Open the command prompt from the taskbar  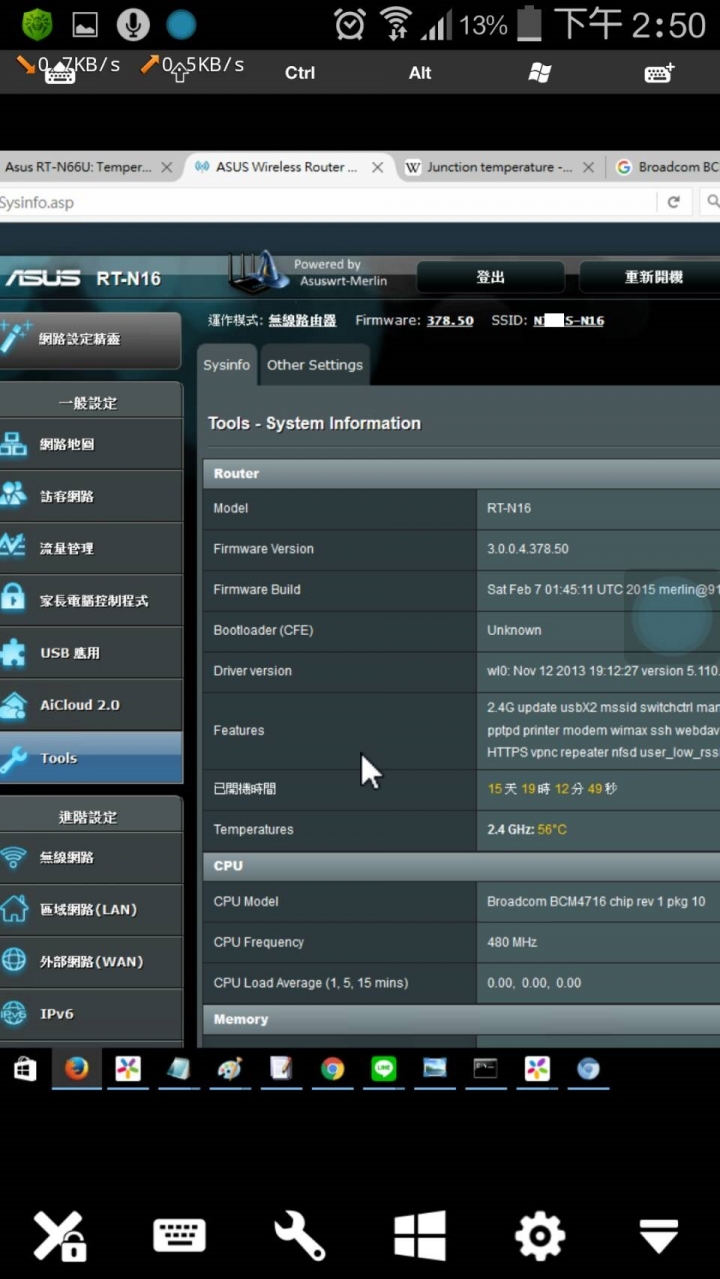coord(486,1069)
